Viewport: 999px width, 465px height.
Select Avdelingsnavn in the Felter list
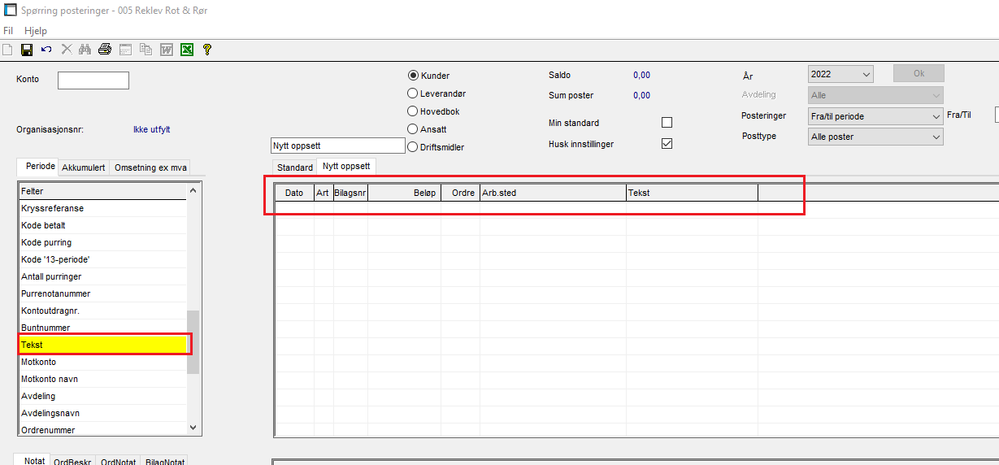pos(103,413)
